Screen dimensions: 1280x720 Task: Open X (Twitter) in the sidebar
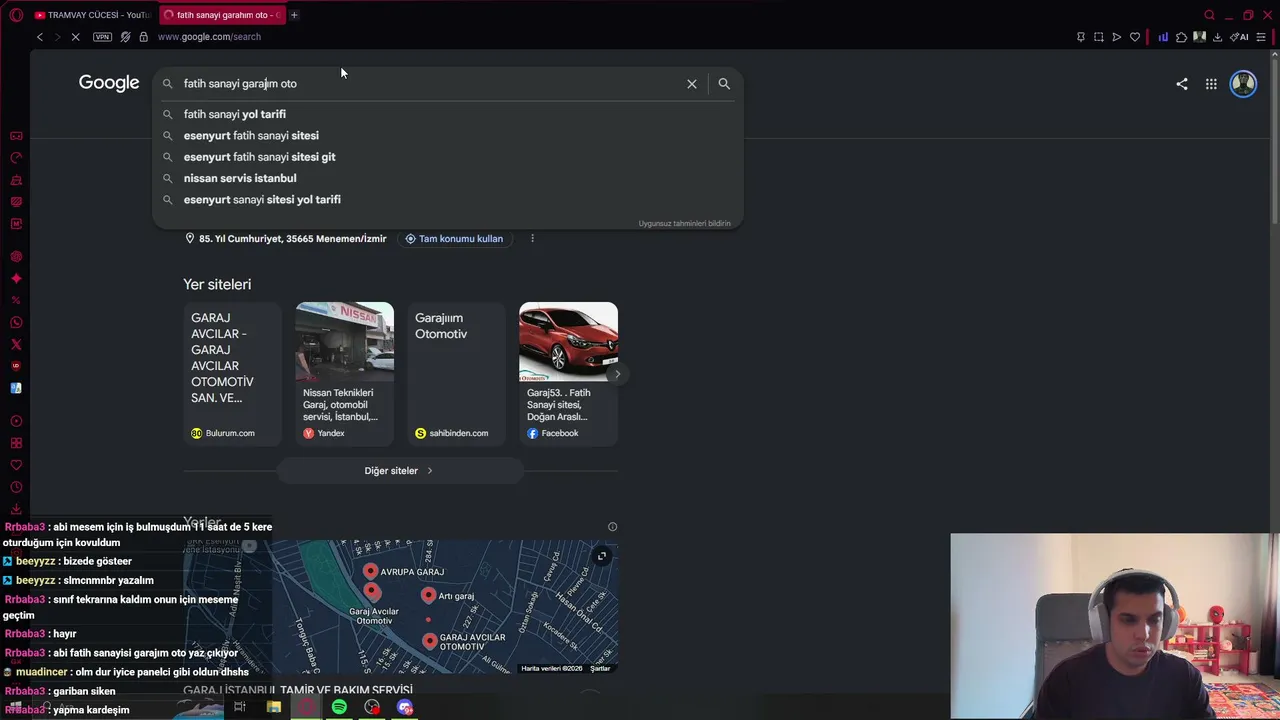16,344
